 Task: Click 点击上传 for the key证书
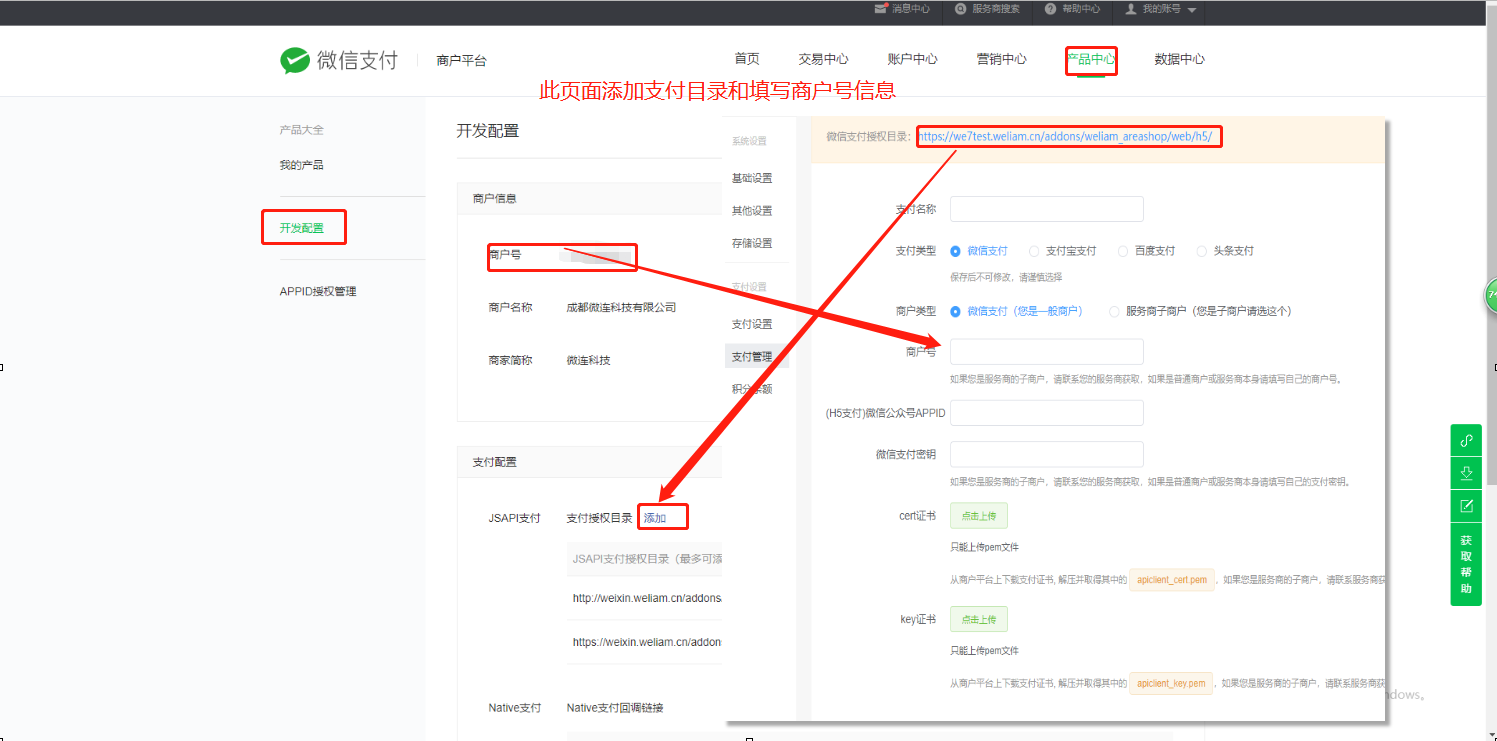click(979, 619)
